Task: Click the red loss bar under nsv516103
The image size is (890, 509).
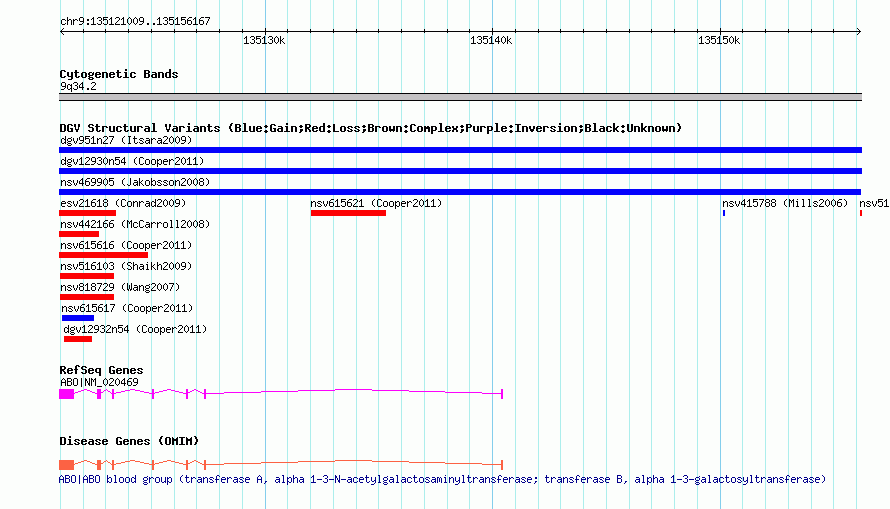Action: [86, 276]
